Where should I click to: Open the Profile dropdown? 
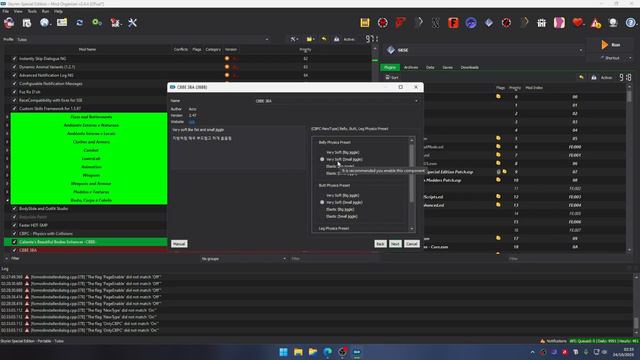tap(143, 40)
